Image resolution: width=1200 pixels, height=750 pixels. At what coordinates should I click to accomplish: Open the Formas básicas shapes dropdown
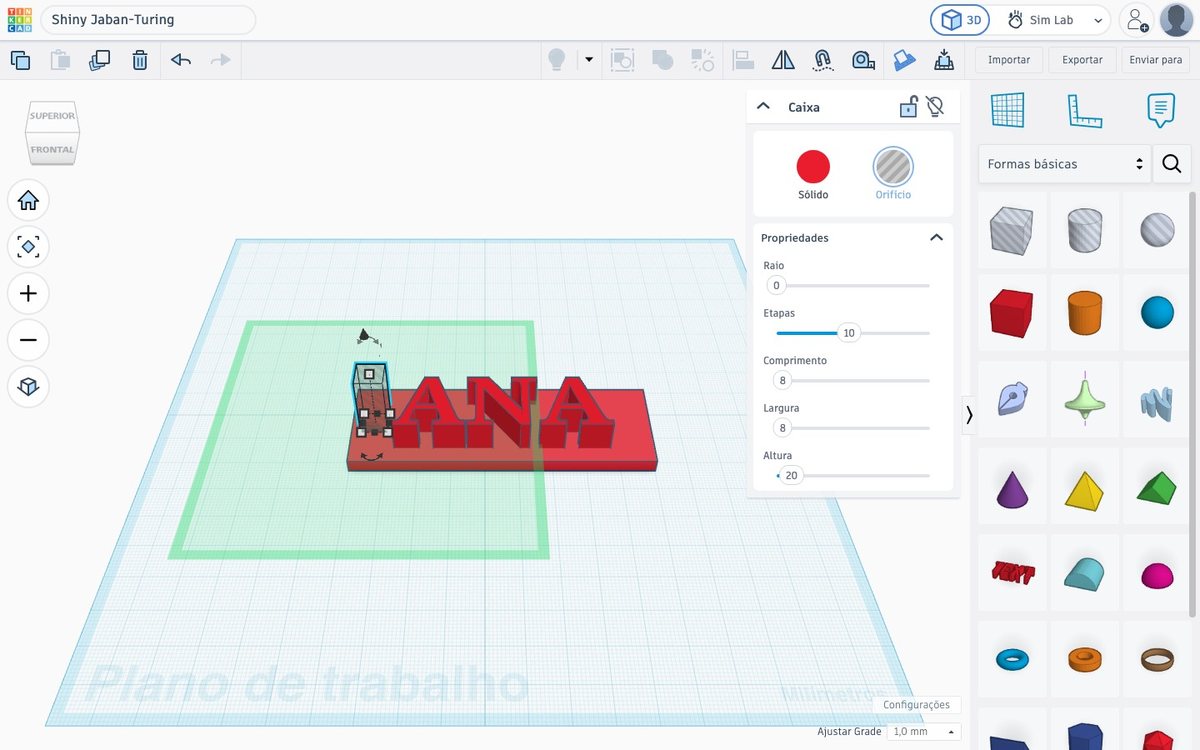(x=1065, y=164)
